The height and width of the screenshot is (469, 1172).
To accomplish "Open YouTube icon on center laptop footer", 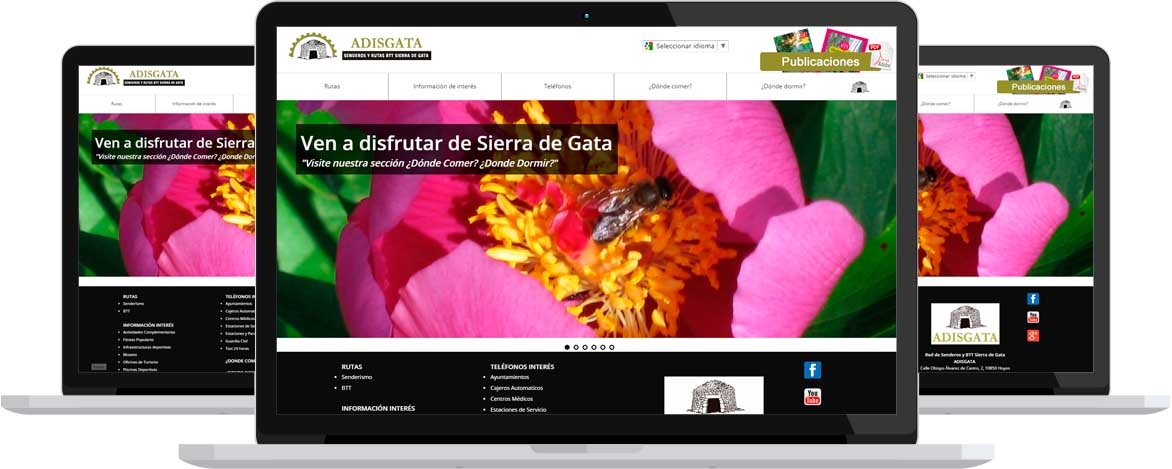I will pos(812,397).
